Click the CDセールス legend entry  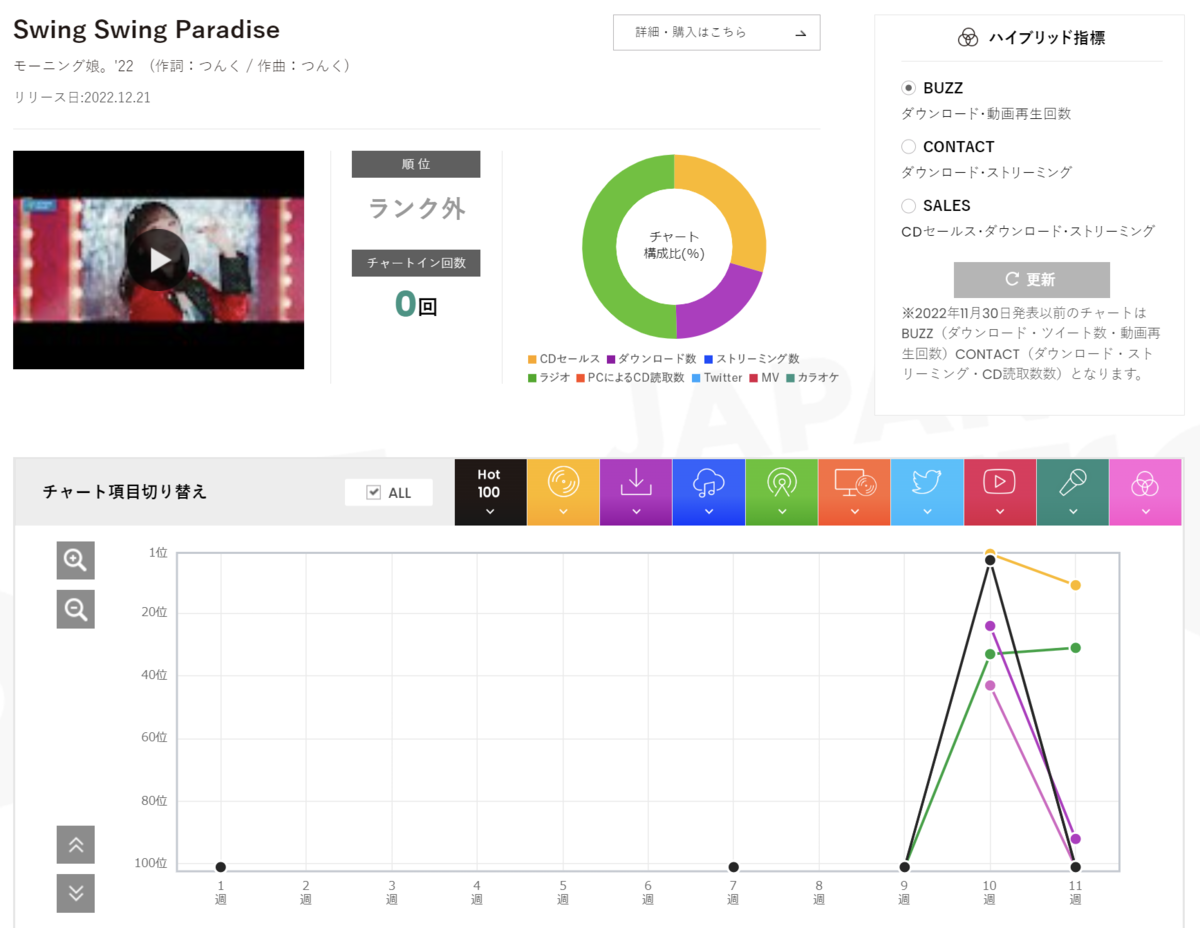[x=564, y=359]
